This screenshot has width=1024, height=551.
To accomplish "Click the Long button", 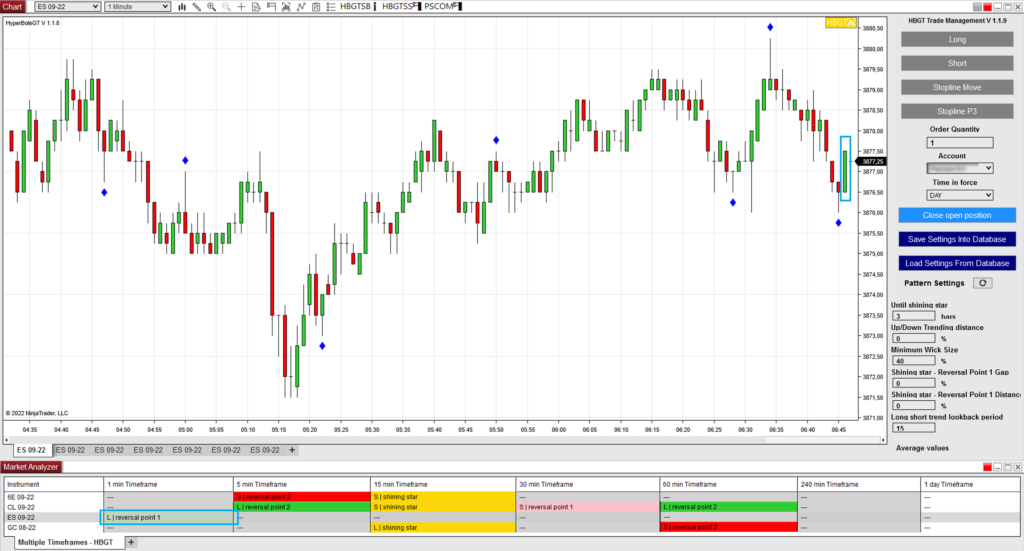I will 957,39.
